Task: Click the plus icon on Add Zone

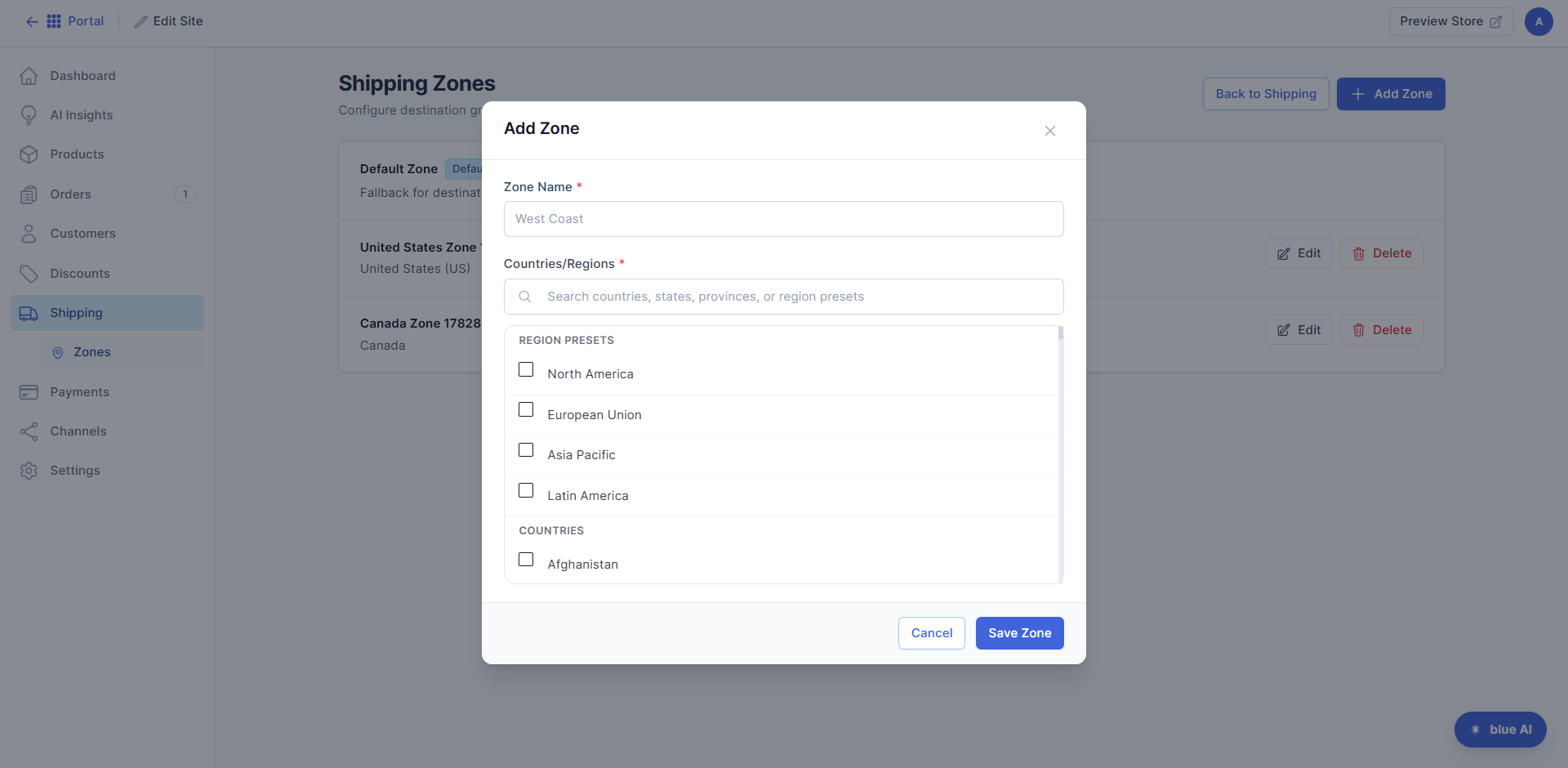Action: (1358, 94)
